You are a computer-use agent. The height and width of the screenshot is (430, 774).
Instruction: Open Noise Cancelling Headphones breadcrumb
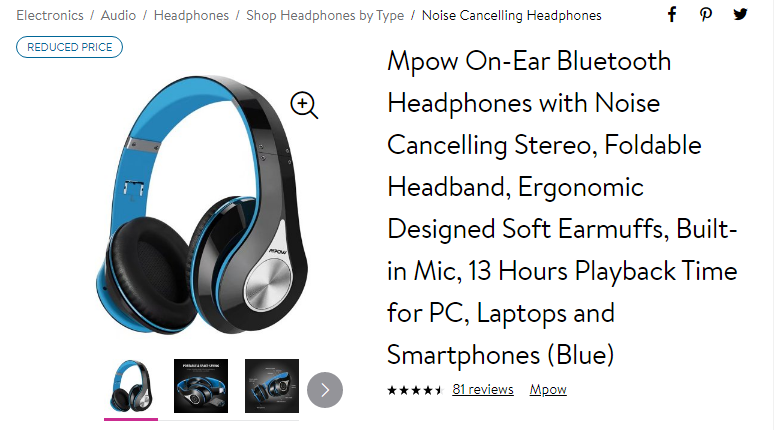[511, 15]
